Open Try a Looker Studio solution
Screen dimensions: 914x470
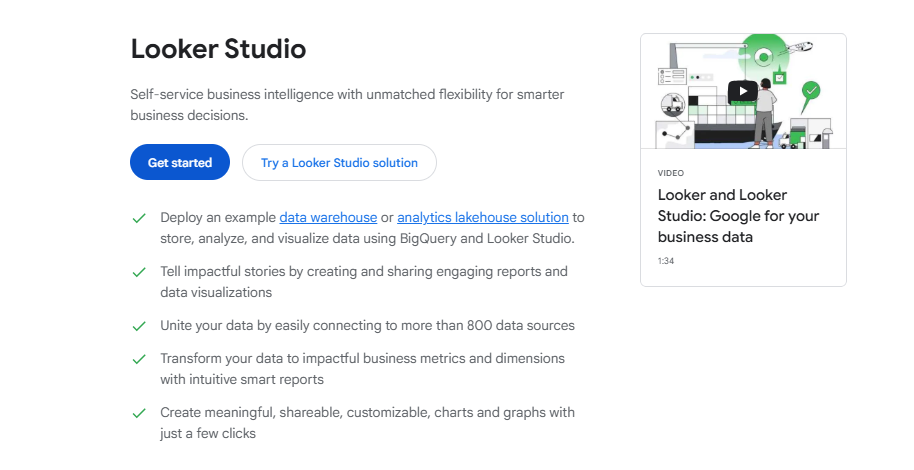point(339,163)
